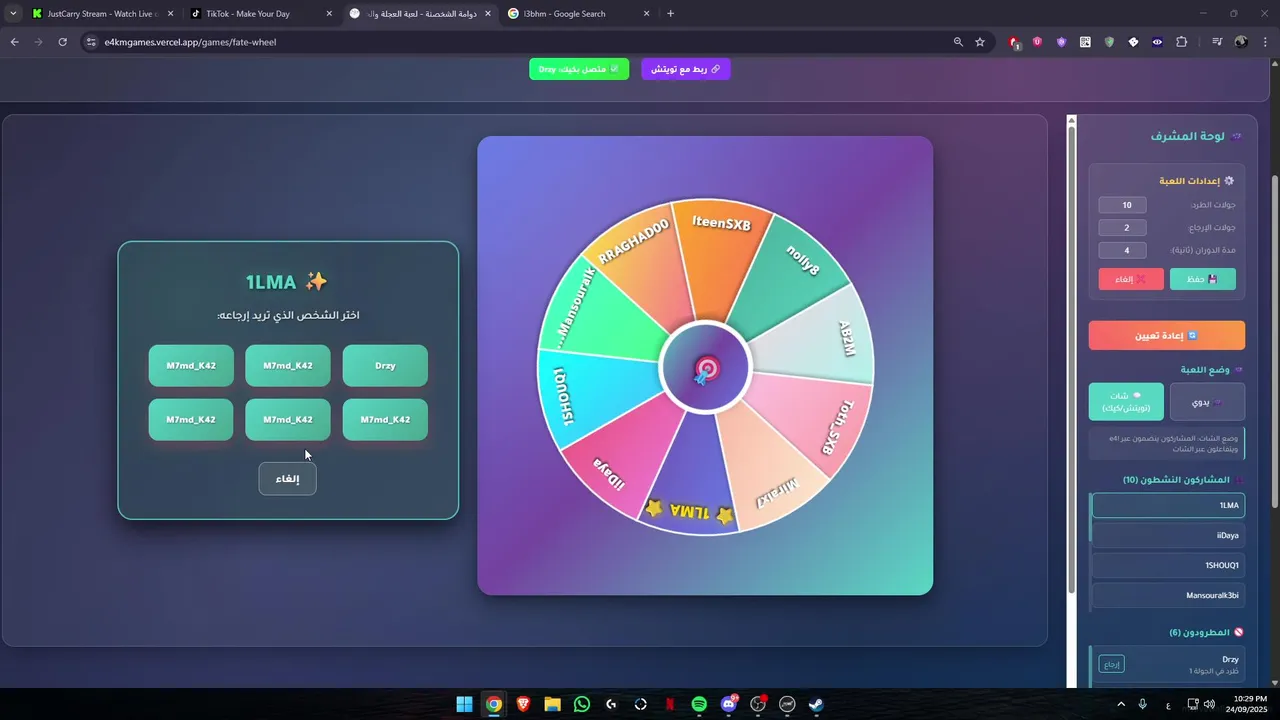1280x720 pixels.
Task: Choose top-left M7md_K42 in return dialog
Action: 191,366
